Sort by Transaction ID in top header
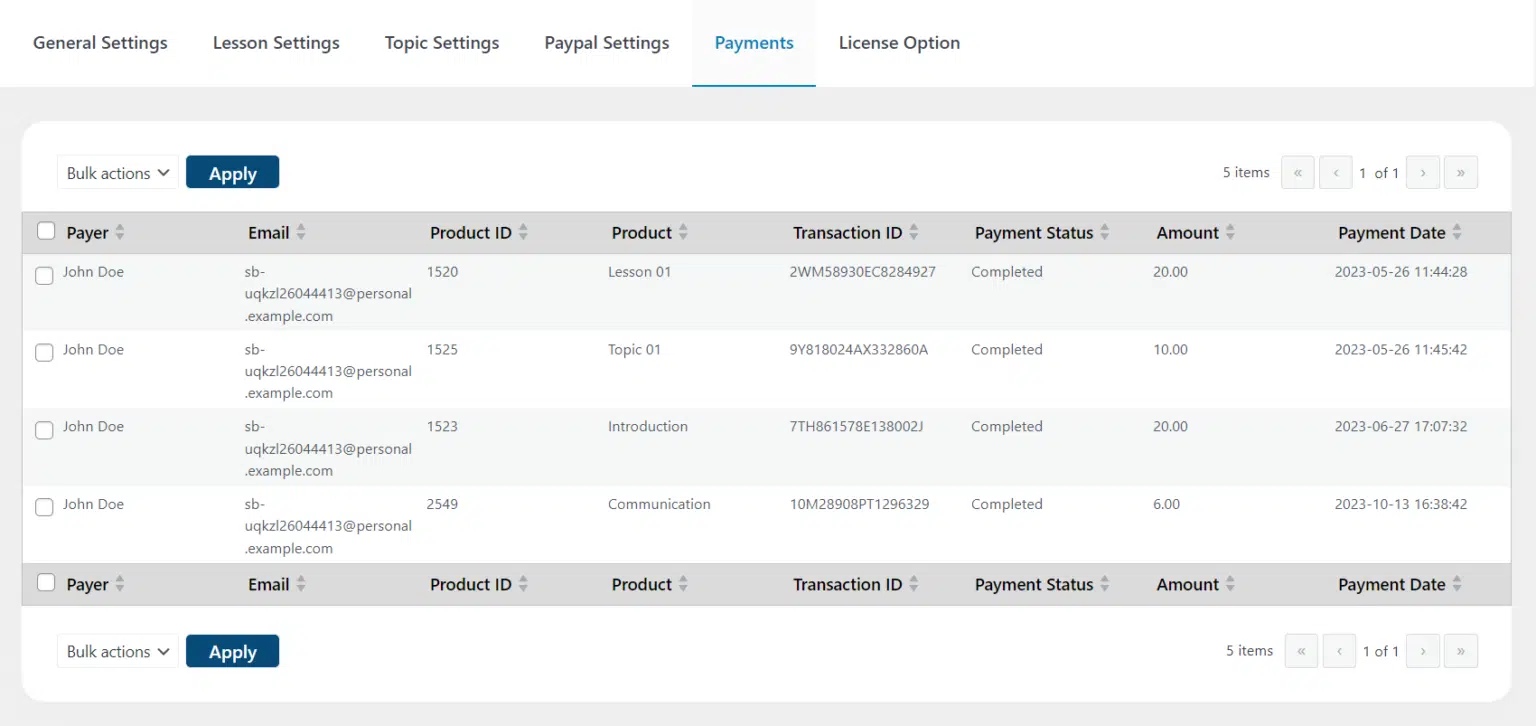The height and width of the screenshot is (726, 1536). click(x=914, y=233)
